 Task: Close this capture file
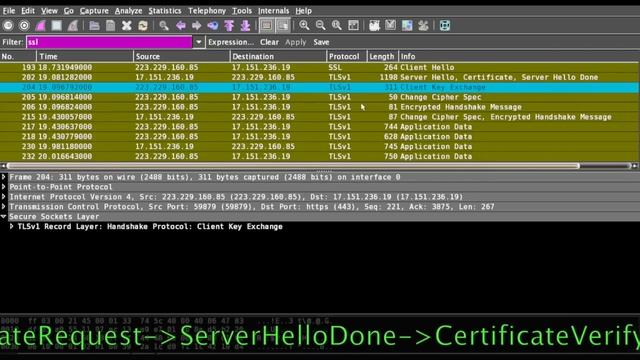127,26
